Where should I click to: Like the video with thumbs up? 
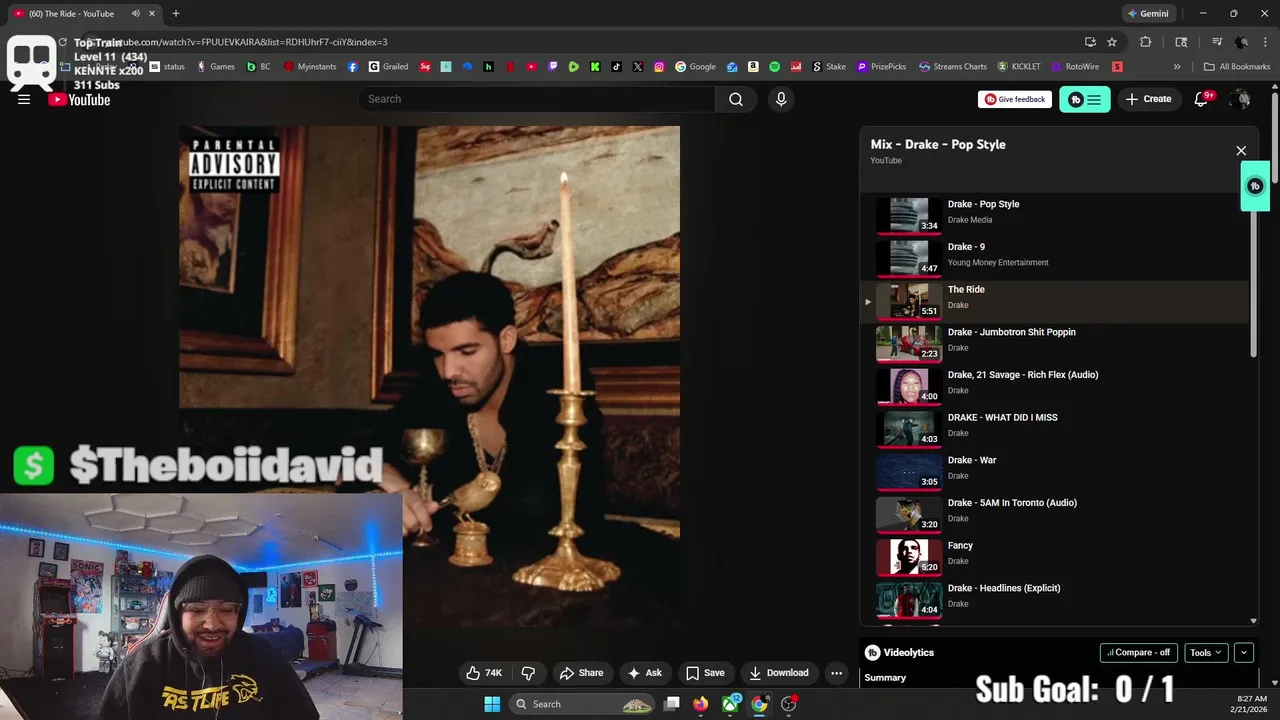[484, 673]
